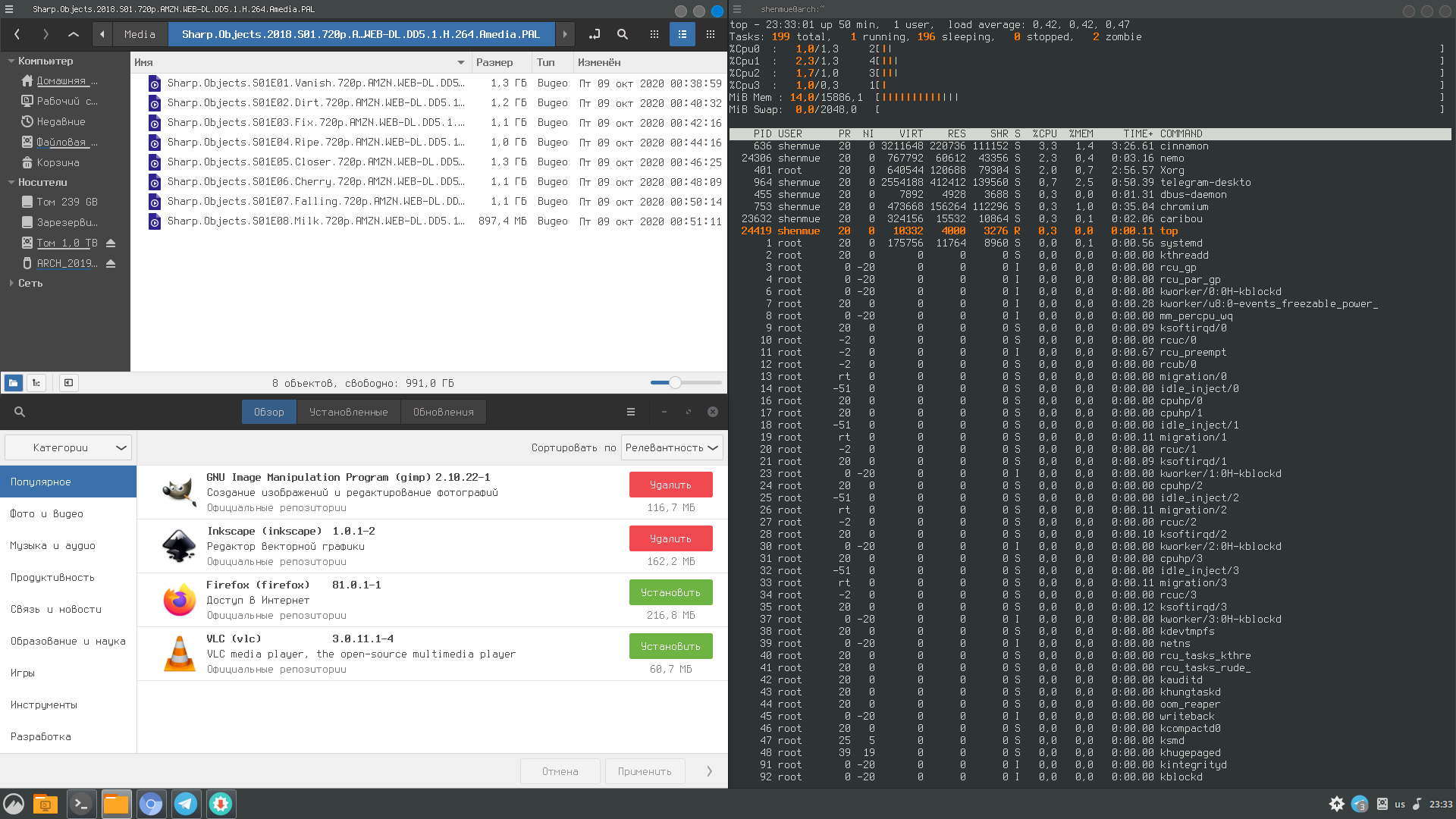
Task: Switch to Установленные tab
Action: click(349, 413)
